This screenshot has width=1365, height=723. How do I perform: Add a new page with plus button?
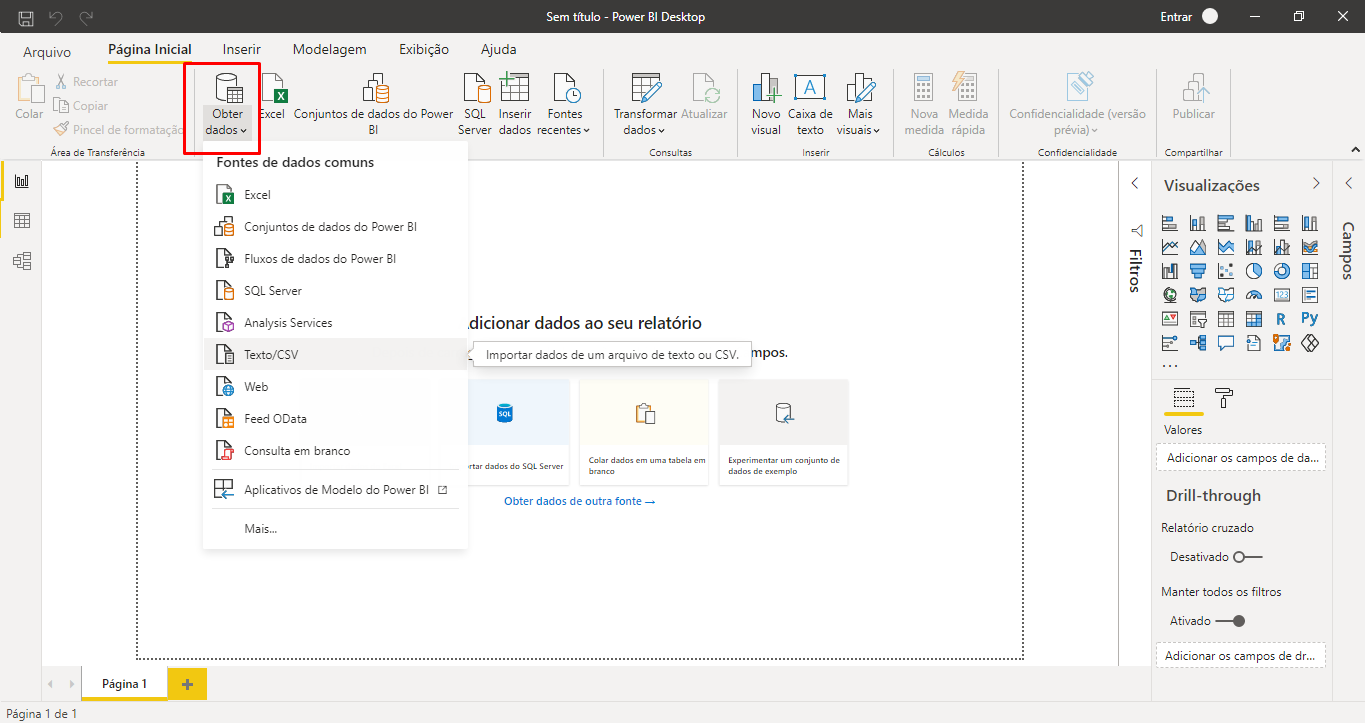187,684
